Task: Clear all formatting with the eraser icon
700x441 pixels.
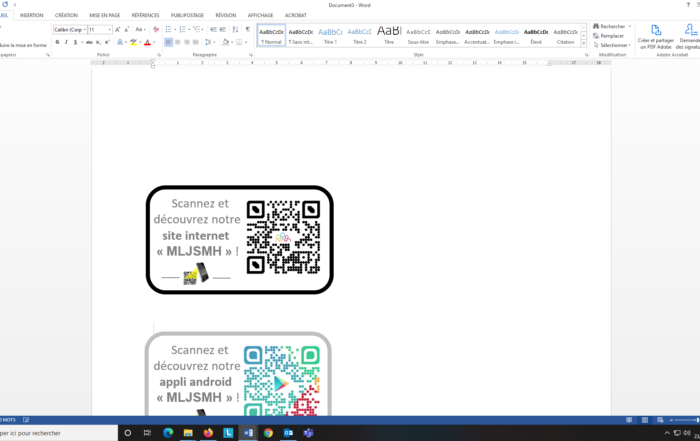Action: coord(156,29)
